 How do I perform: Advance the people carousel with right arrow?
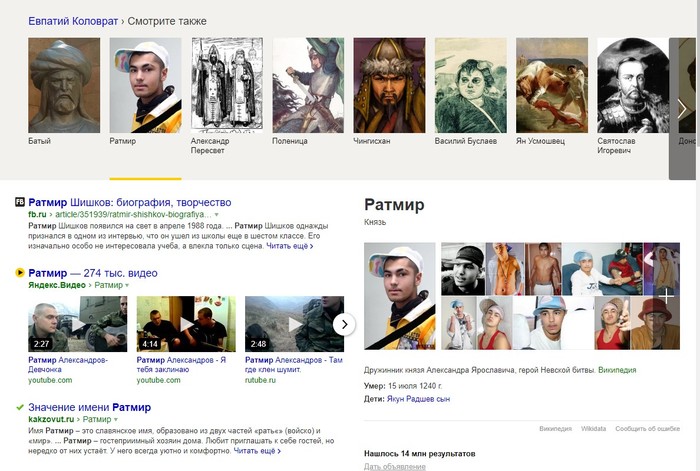682,108
